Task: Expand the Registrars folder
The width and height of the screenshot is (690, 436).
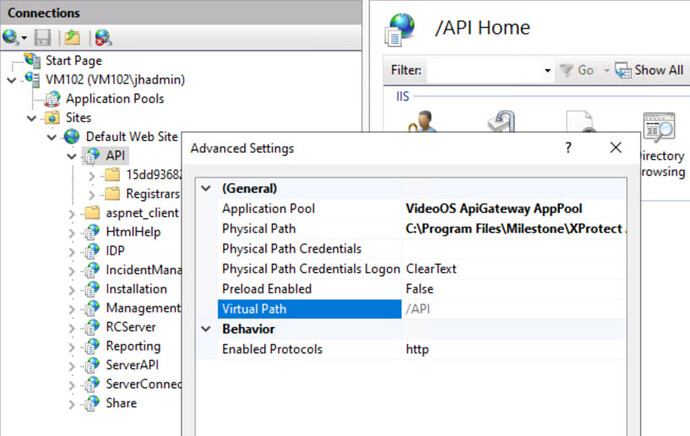Action: point(92,194)
